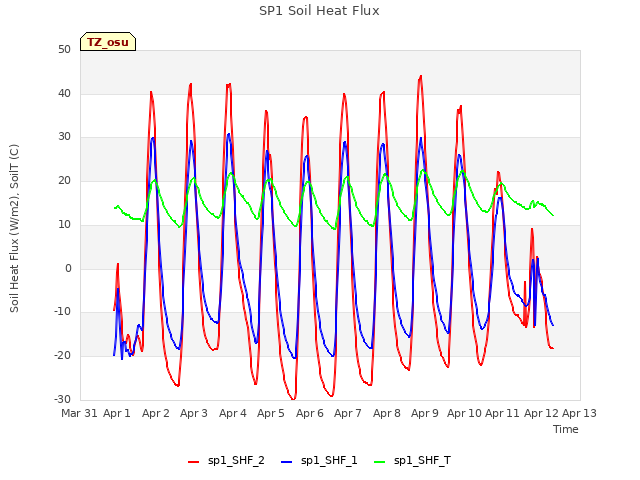Click the red line's highest peak on Apr 9

tap(420, 76)
